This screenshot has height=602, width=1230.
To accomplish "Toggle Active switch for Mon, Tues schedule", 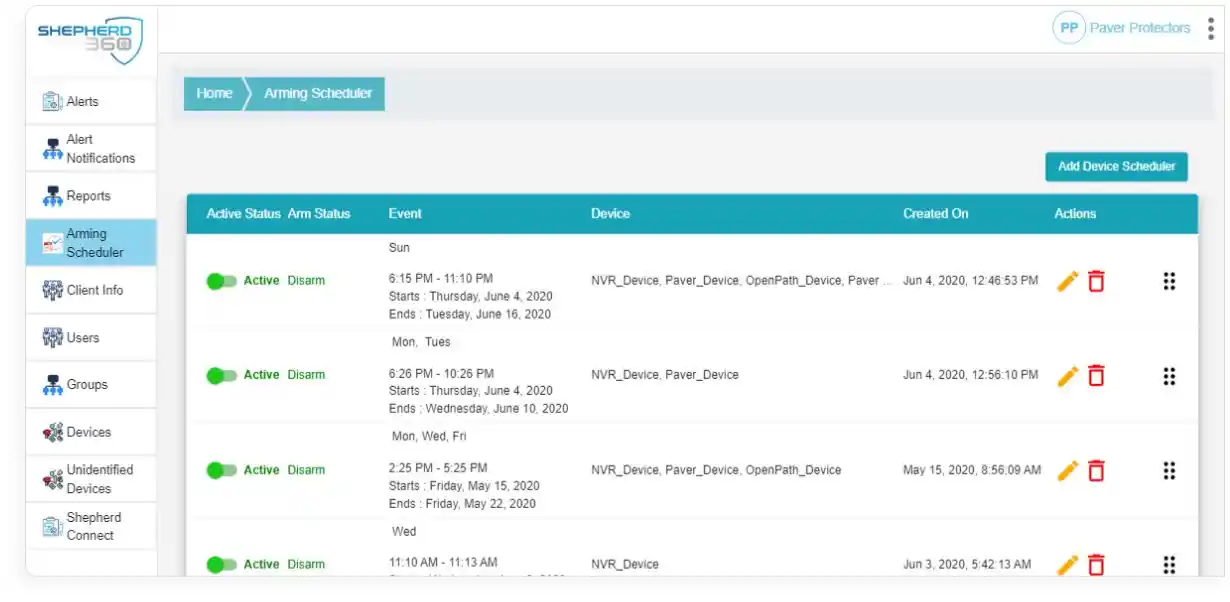I will point(221,376).
